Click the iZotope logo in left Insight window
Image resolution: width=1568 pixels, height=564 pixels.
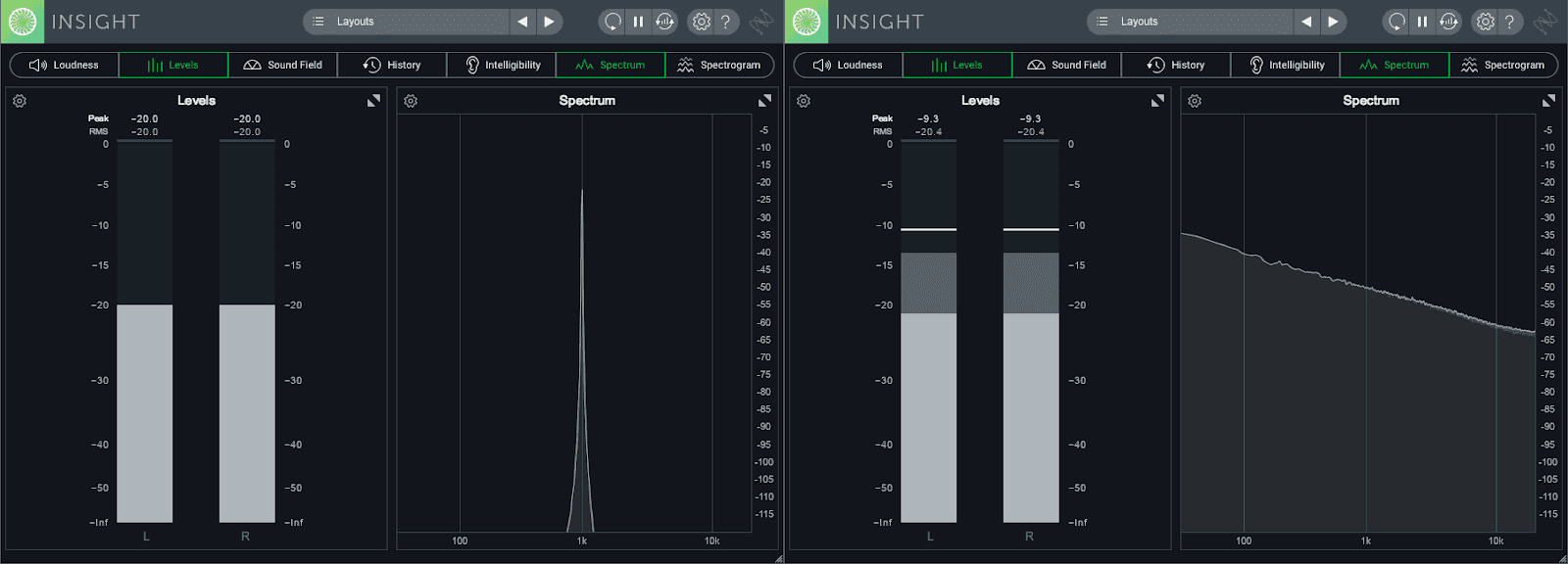click(22, 22)
